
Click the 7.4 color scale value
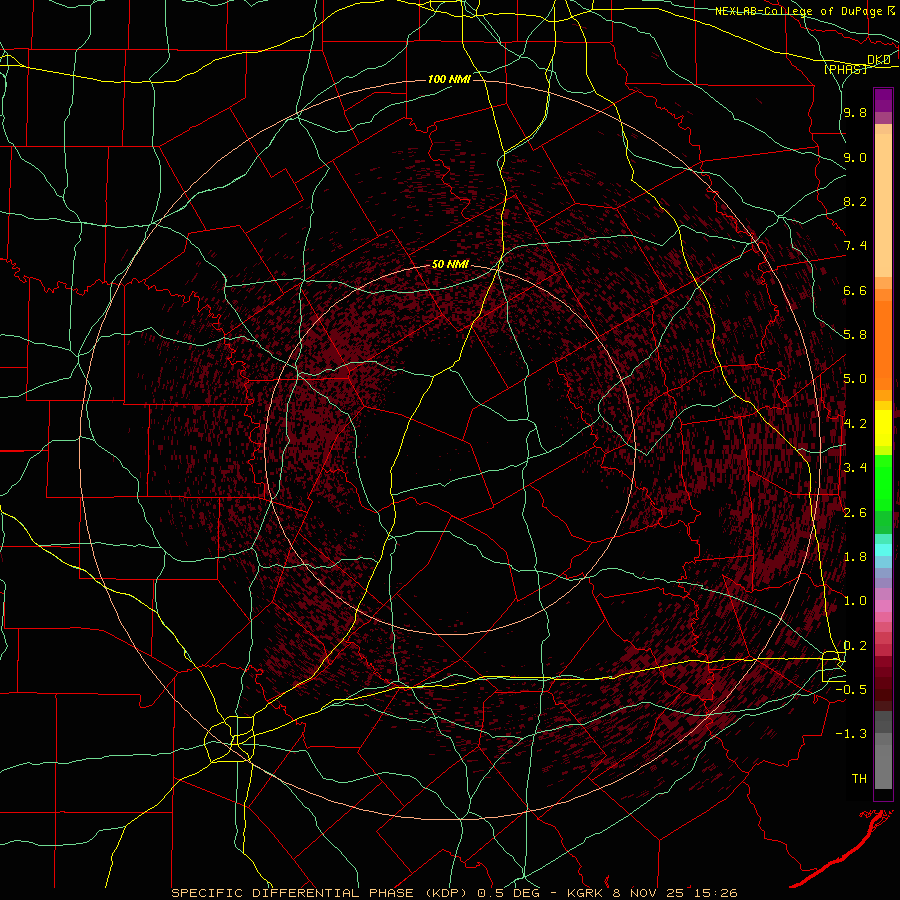coord(855,246)
